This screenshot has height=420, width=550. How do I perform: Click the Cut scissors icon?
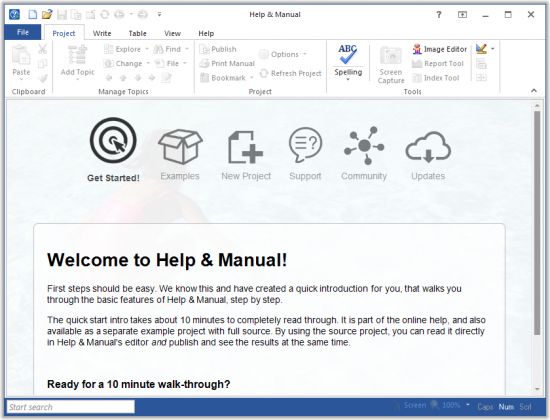42,49
